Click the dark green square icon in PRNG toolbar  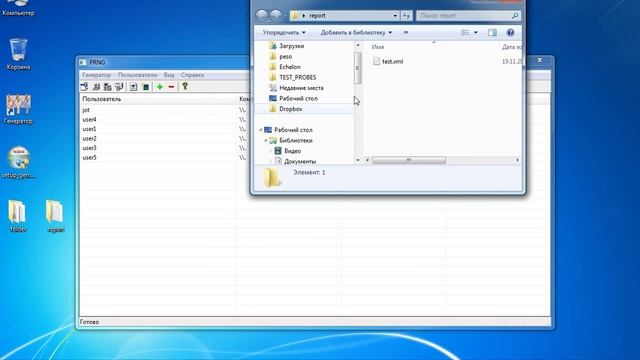coord(146,87)
